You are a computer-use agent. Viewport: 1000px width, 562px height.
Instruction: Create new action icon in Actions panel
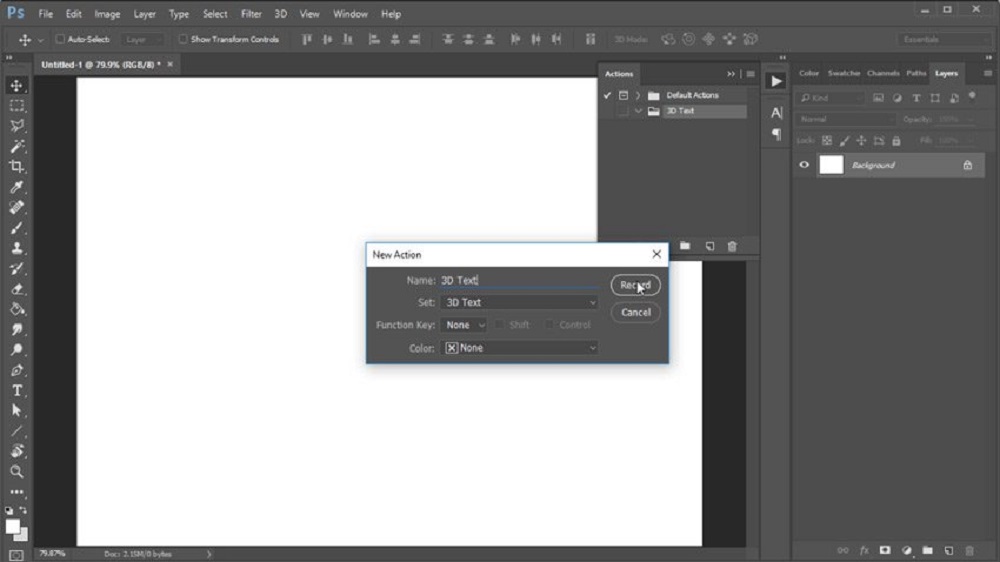[x=709, y=246]
